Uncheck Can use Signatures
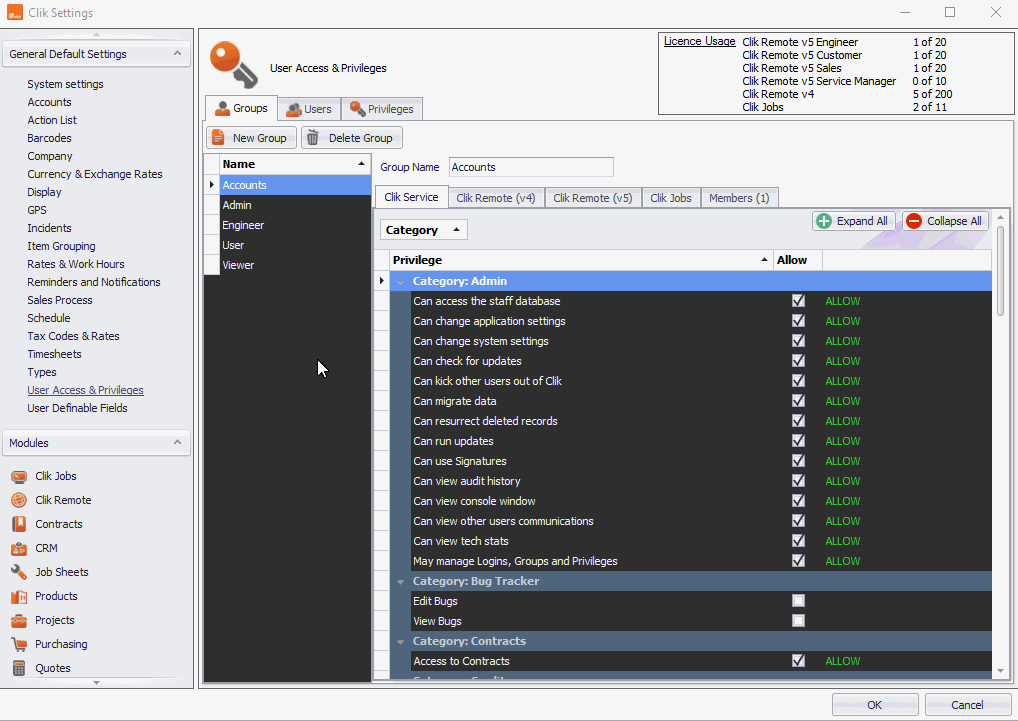The height and width of the screenshot is (721, 1018). pos(799,461)
